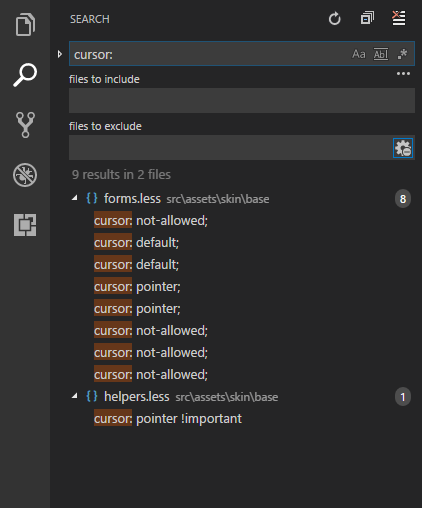Collapse forms.less result group
Screen dimensions: 422x508
pyautogui.click(x=75, y=198)
